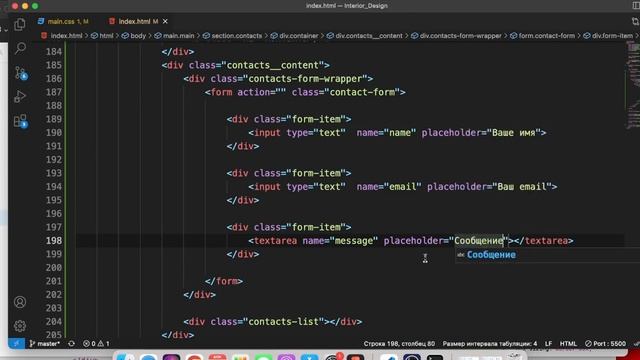Click the contacts-list class text on line 204
Image resolution: width=640 pixels, height=360 pixels.
click(x=283, y=322)
